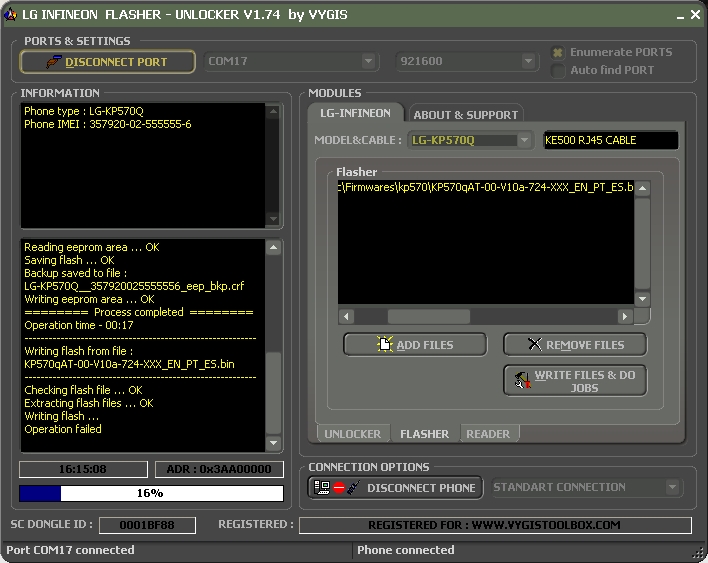
Task: Click the 'Phone type : LG-KP570Q' line
Action: point(84,111)
